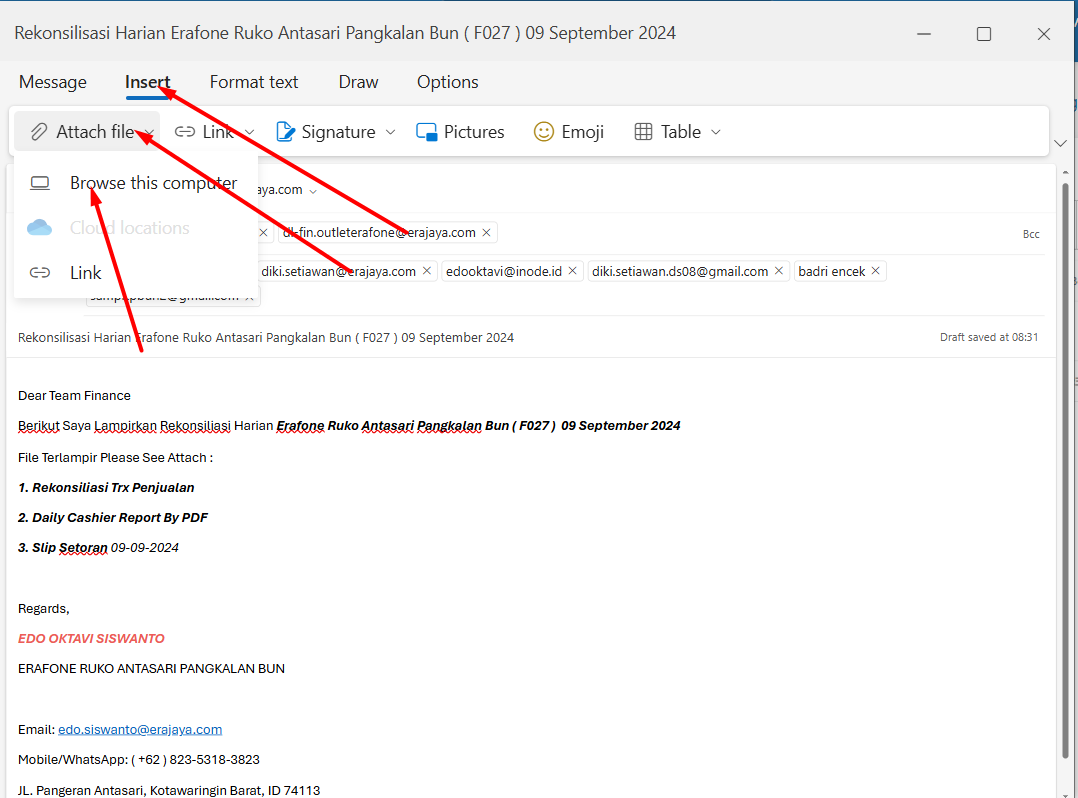Viewport: 1078px width, 798px height.
Task: Select Browse this computer option
Action: (x=153, y=183)
